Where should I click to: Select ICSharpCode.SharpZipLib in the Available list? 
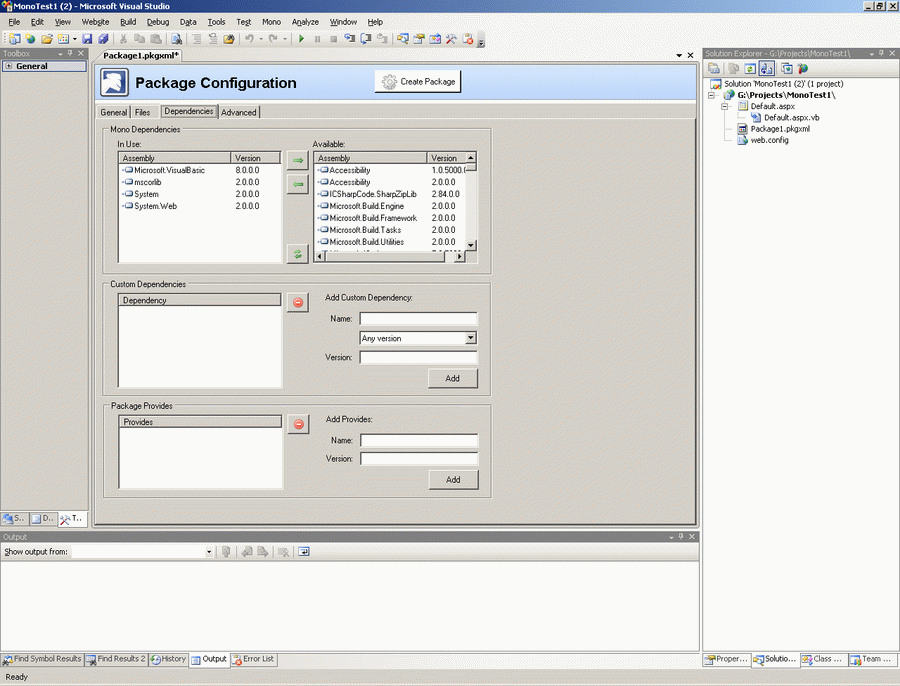point(373,194)
